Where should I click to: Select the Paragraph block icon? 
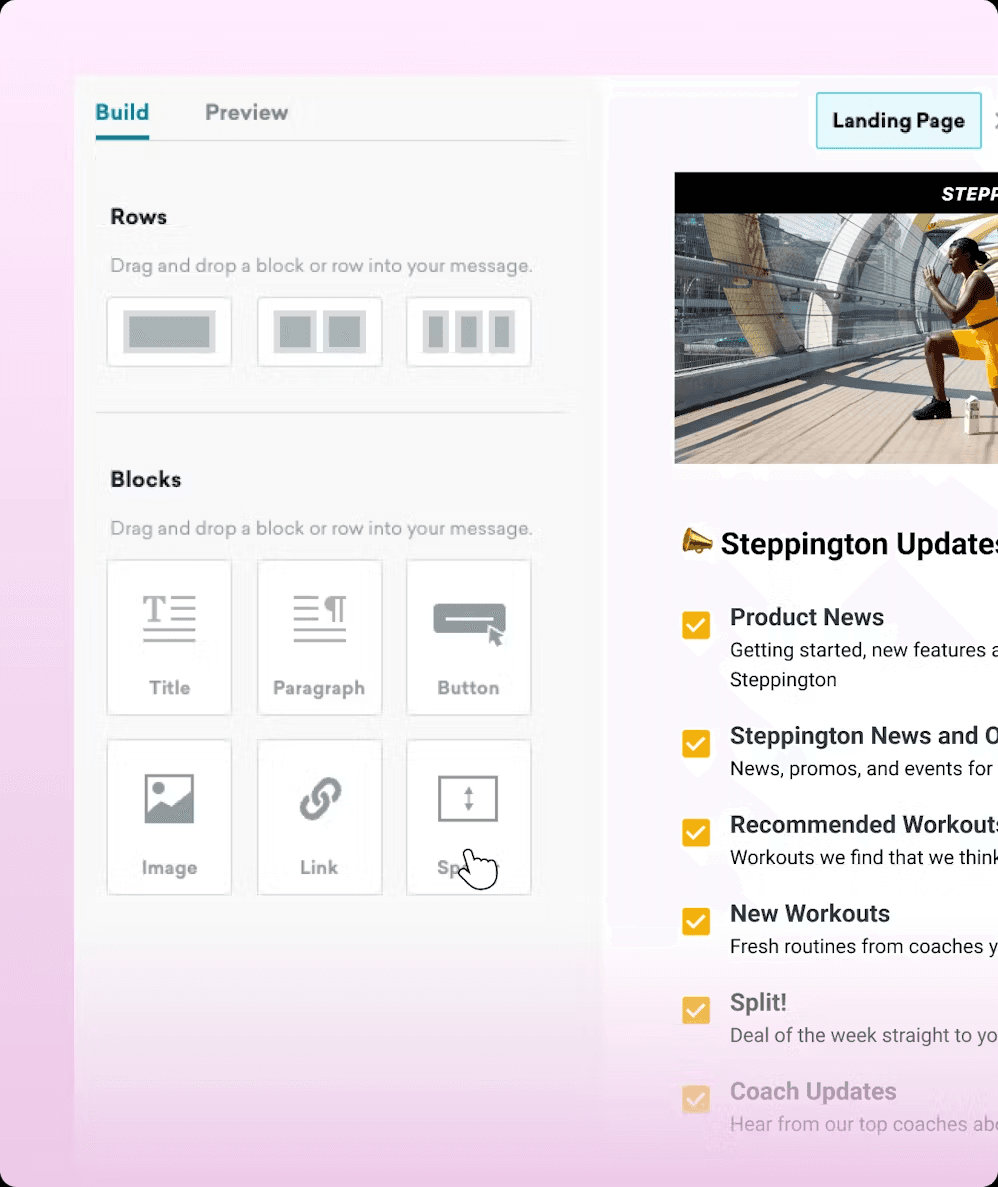pos(319,637)
